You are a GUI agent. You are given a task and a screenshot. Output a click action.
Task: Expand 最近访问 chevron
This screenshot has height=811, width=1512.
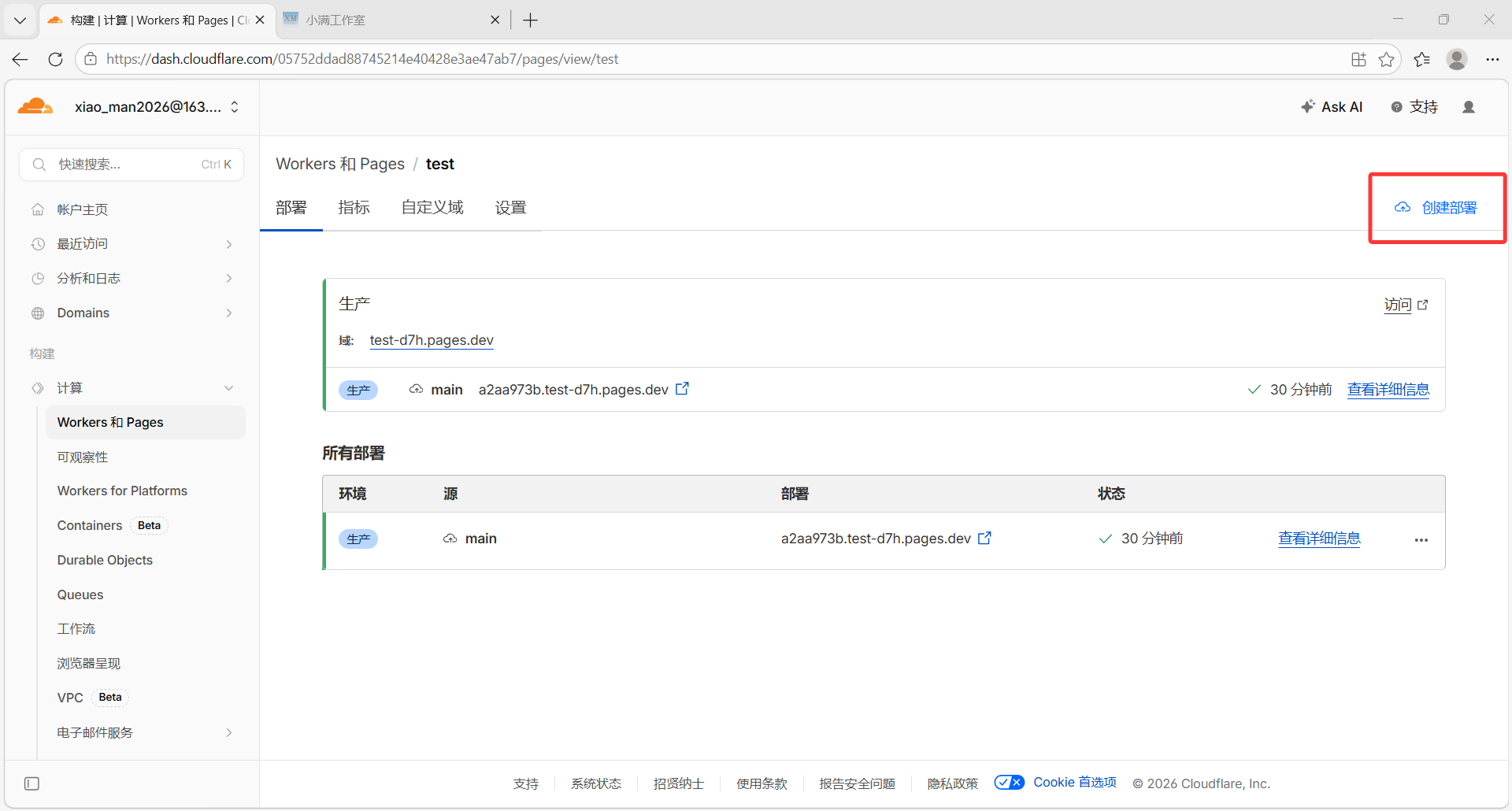click(x=229, y=244)
